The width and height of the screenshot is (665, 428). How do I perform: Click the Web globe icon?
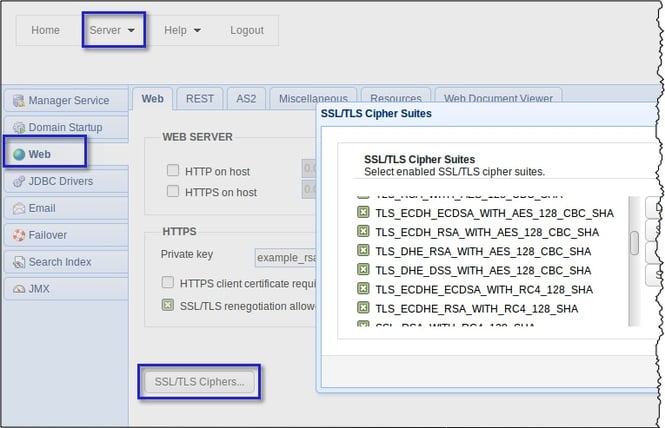pos(18,155)
